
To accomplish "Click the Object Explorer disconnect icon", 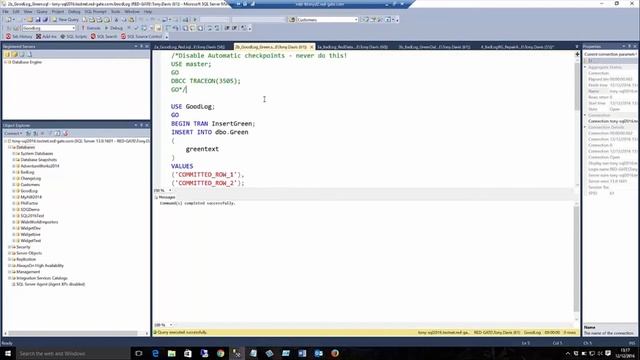I will [36, 133].
